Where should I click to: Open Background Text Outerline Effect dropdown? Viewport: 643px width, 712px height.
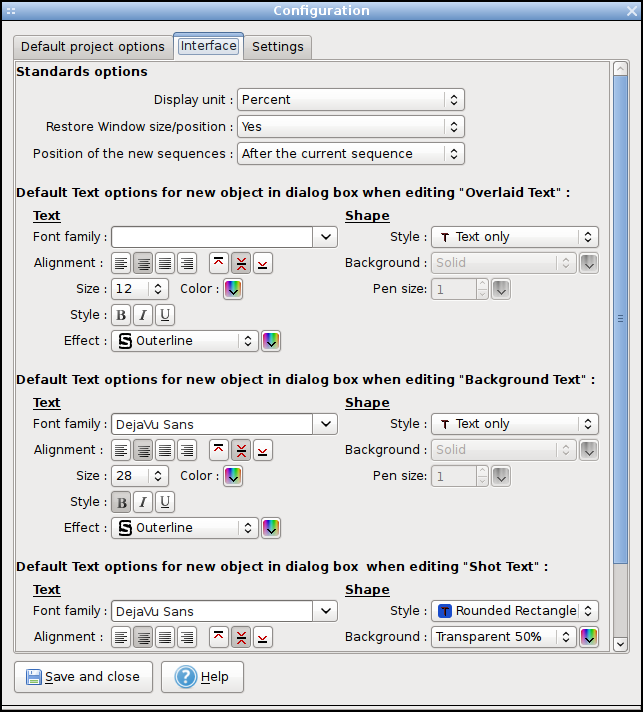[x=185, y=528]
